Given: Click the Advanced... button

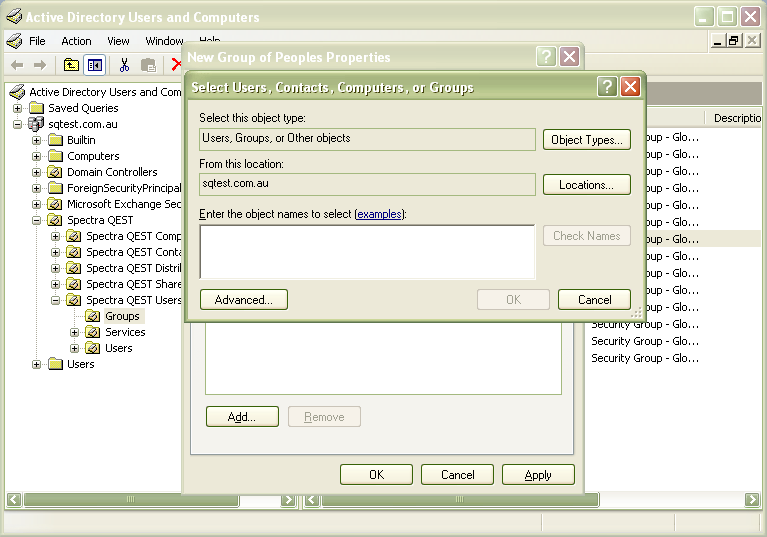Looking at the screenshot, I should tap(243, 299).
